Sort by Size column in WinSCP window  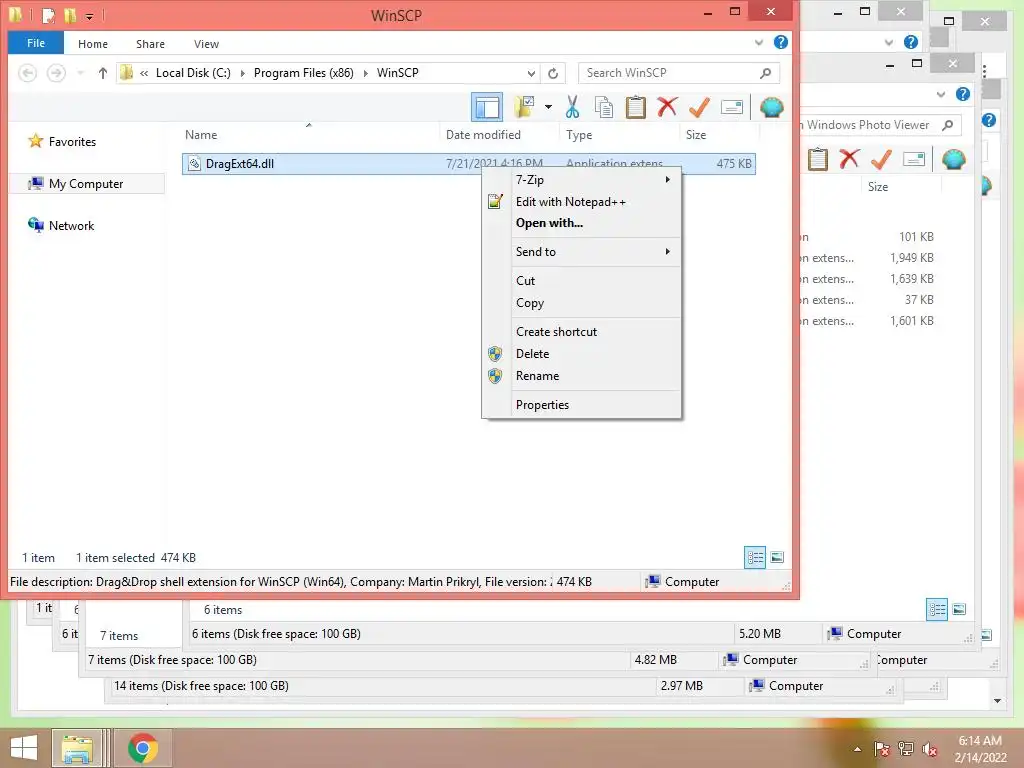tap(719, 135)
